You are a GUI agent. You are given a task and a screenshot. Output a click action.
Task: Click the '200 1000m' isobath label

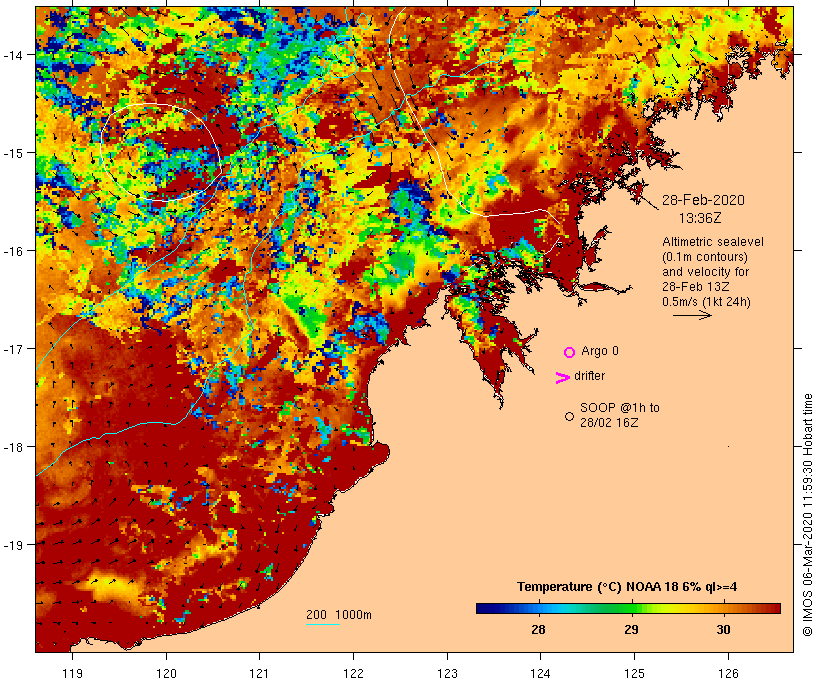pos(339,615)
